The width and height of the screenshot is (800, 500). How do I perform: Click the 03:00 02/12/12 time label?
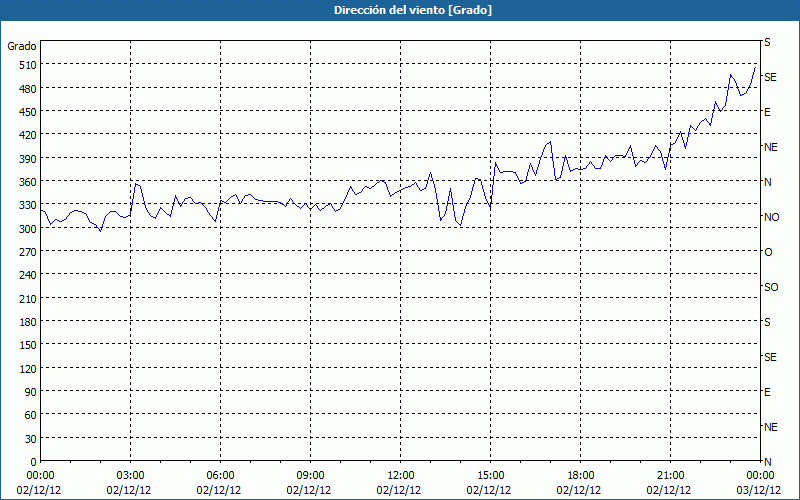[x=131, y=483]
